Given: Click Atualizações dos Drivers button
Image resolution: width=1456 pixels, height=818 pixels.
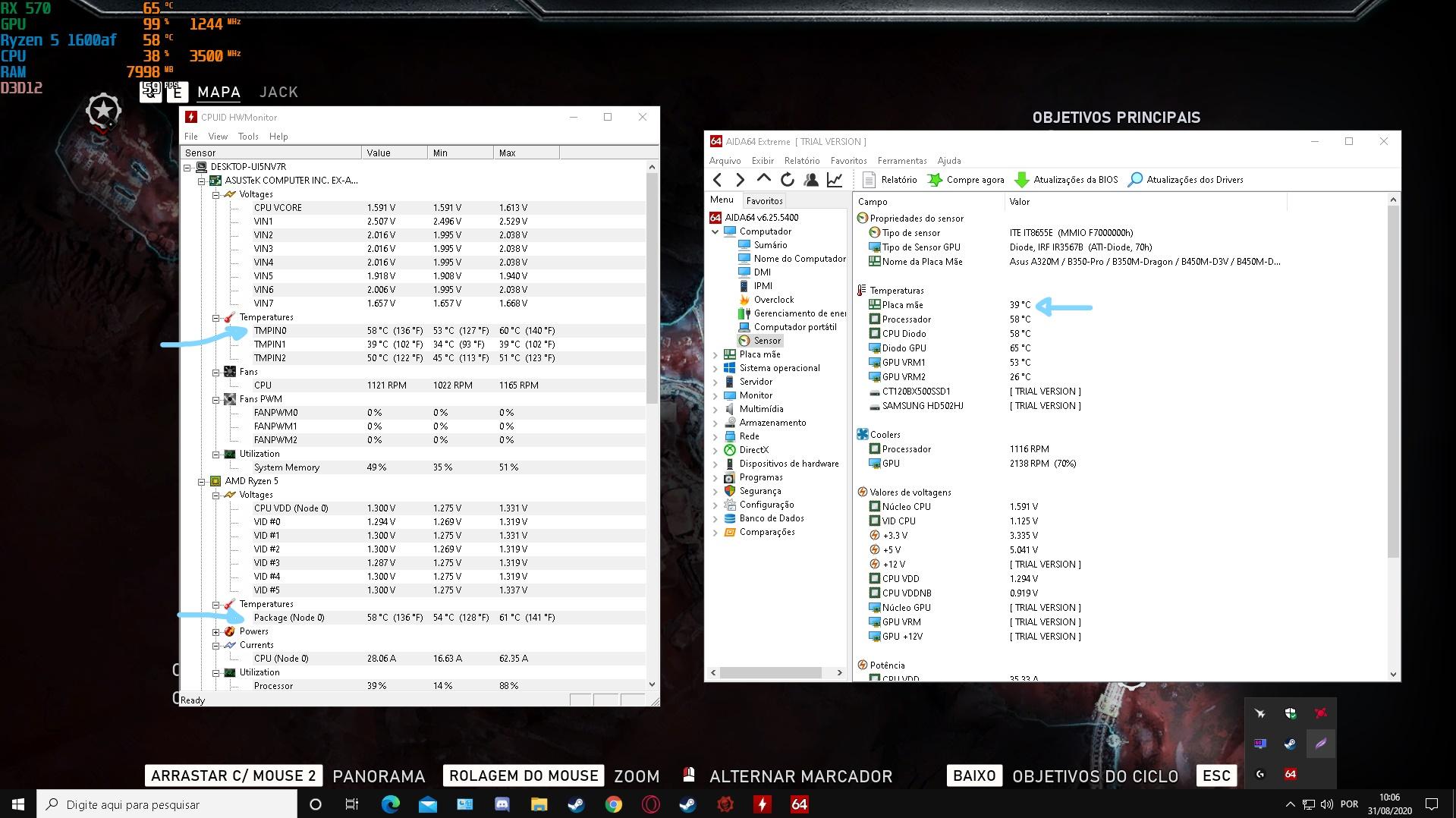Looking at the screenshot, I should [x=1186, y=180].
